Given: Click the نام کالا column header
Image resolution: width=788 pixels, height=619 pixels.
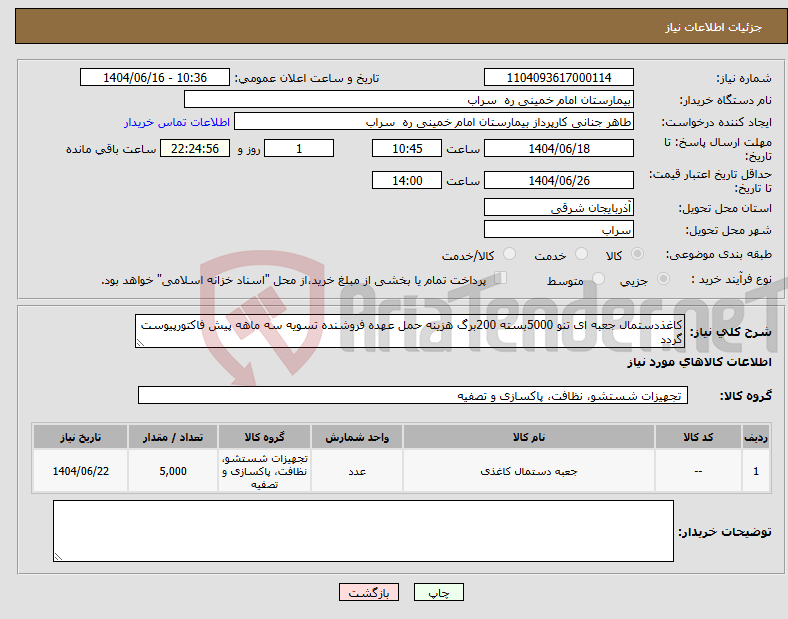Looking at the screenshot, I should (x=529, y=437).
